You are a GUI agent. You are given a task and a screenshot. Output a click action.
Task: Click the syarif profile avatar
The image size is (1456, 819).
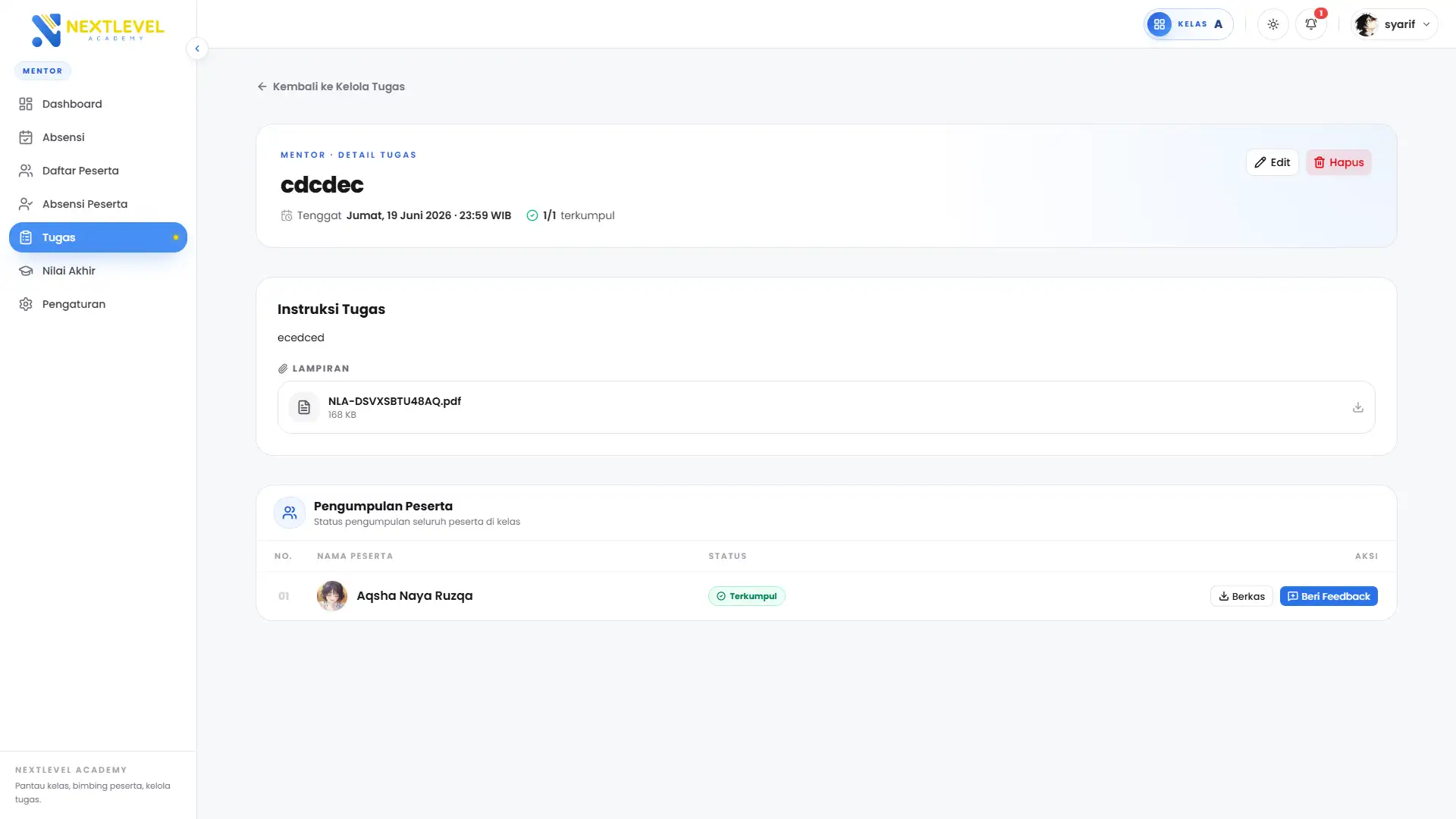coord(1367,24)
